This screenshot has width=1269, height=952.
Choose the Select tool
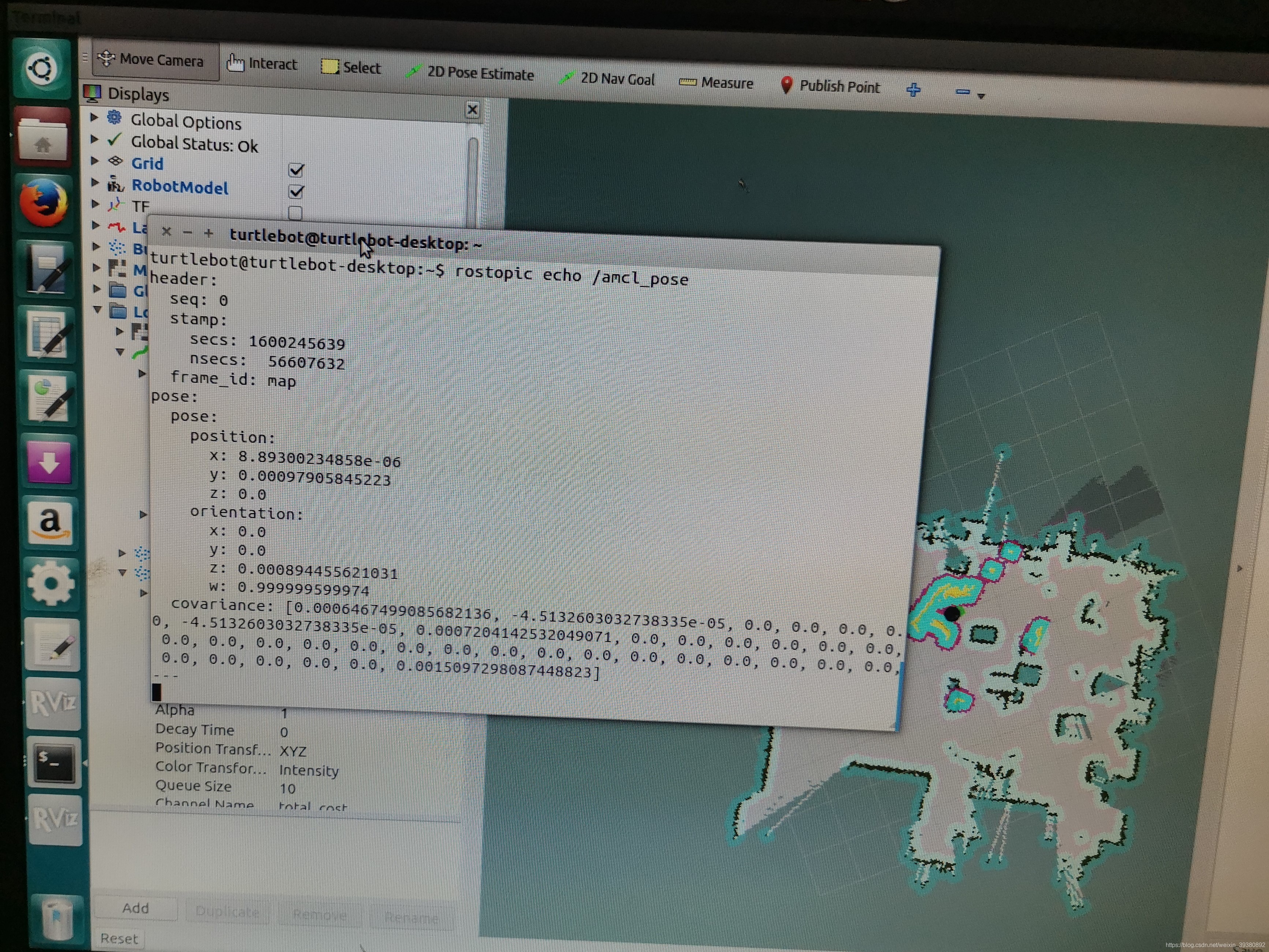(x=351, y=68)
